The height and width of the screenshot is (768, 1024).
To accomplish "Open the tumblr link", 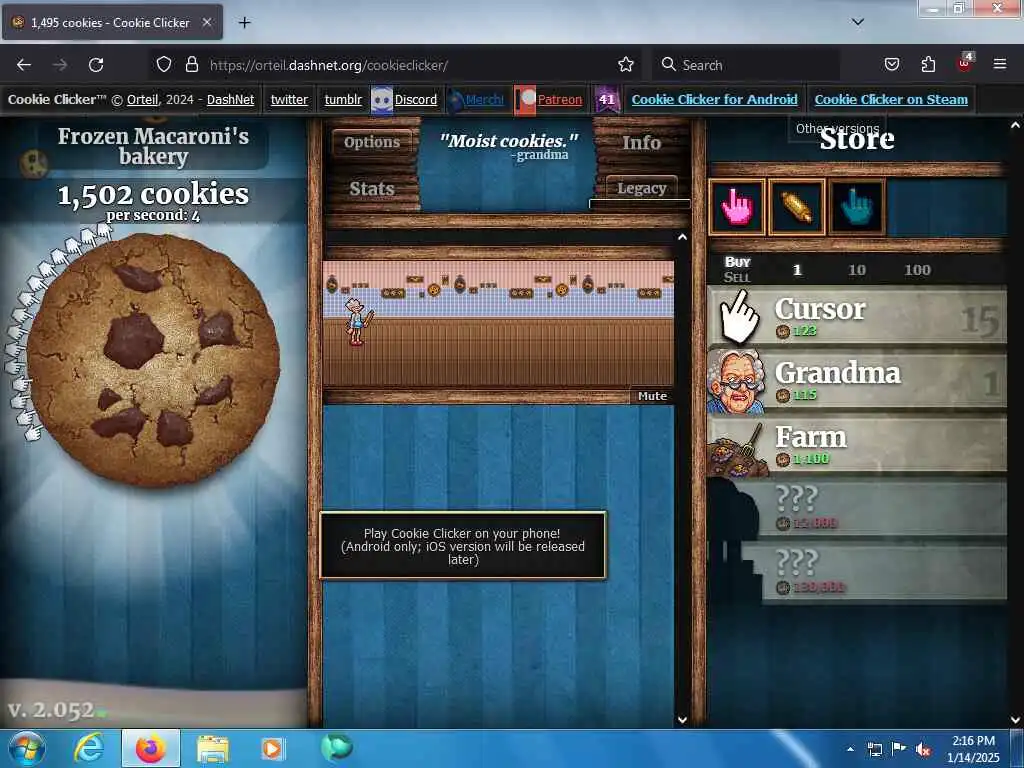I will pos(343,99).
